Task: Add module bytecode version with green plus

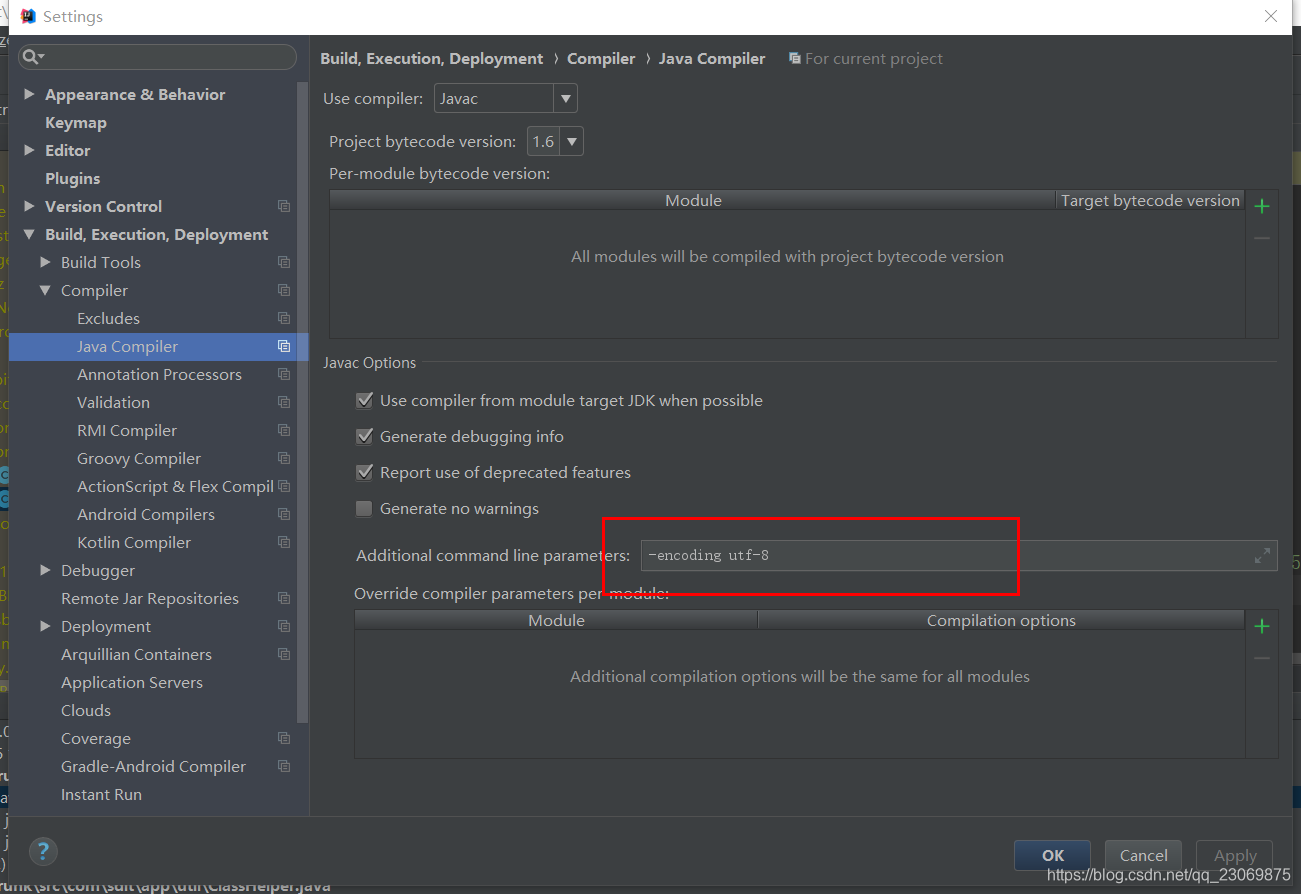Action: click(1262, 206)
